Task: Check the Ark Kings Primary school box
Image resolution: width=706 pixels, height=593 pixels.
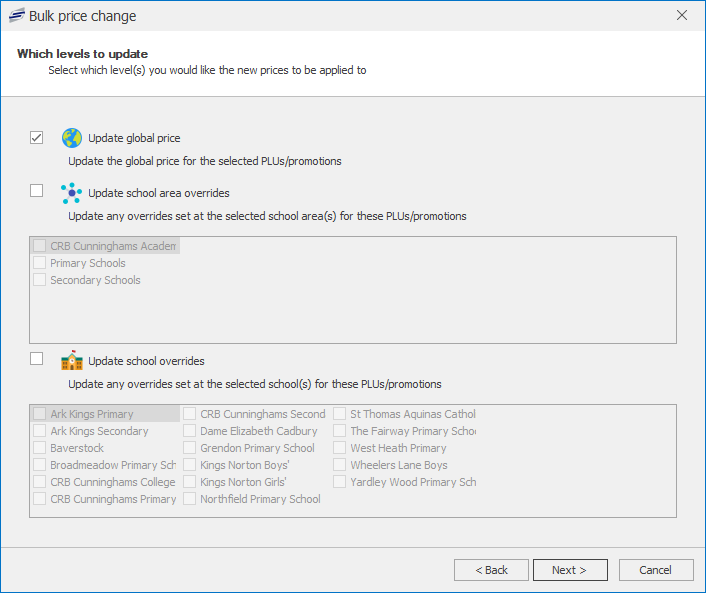Action: point(40,414)
